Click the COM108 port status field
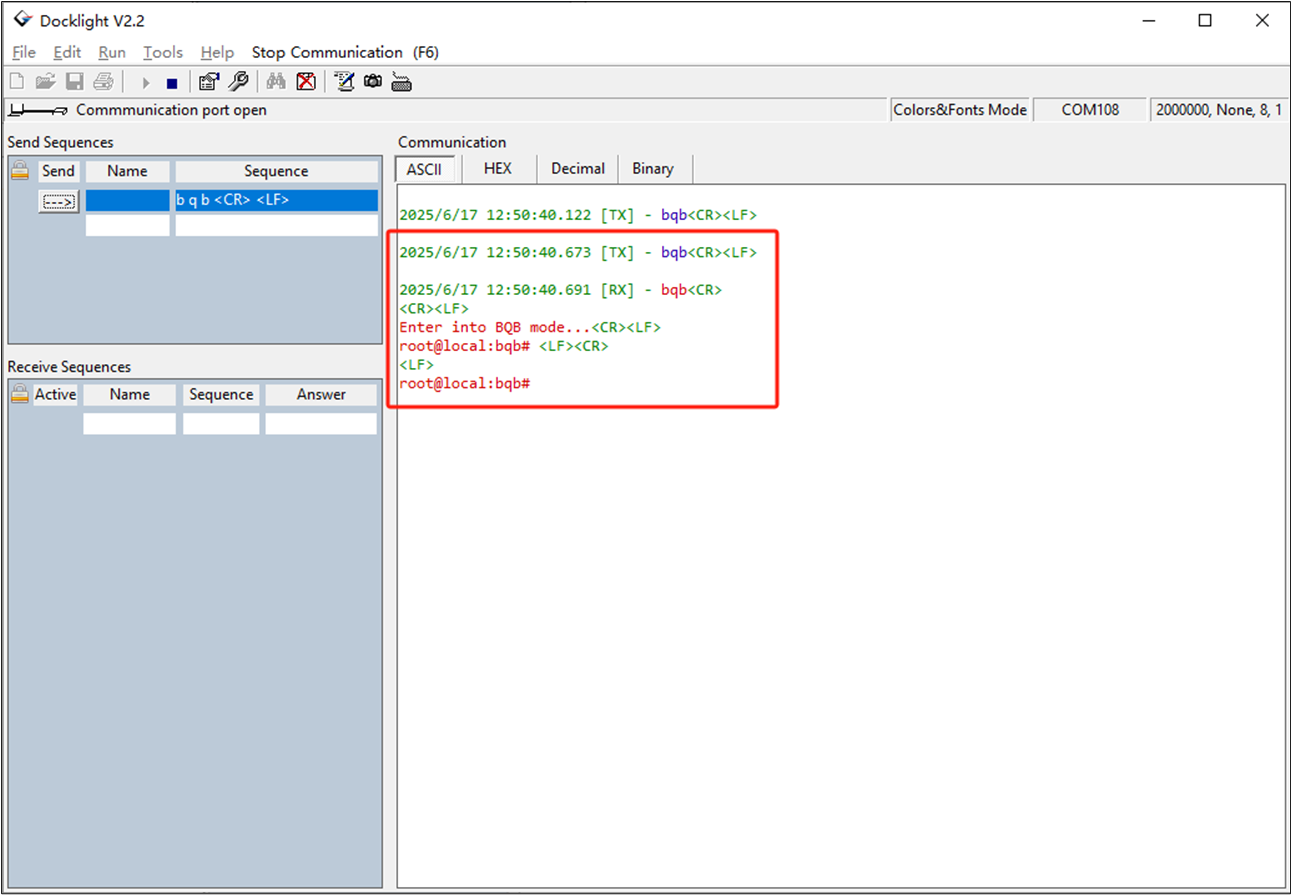Image resolution: width=1292 pixels, height=895 pixels. (1090, 110)
